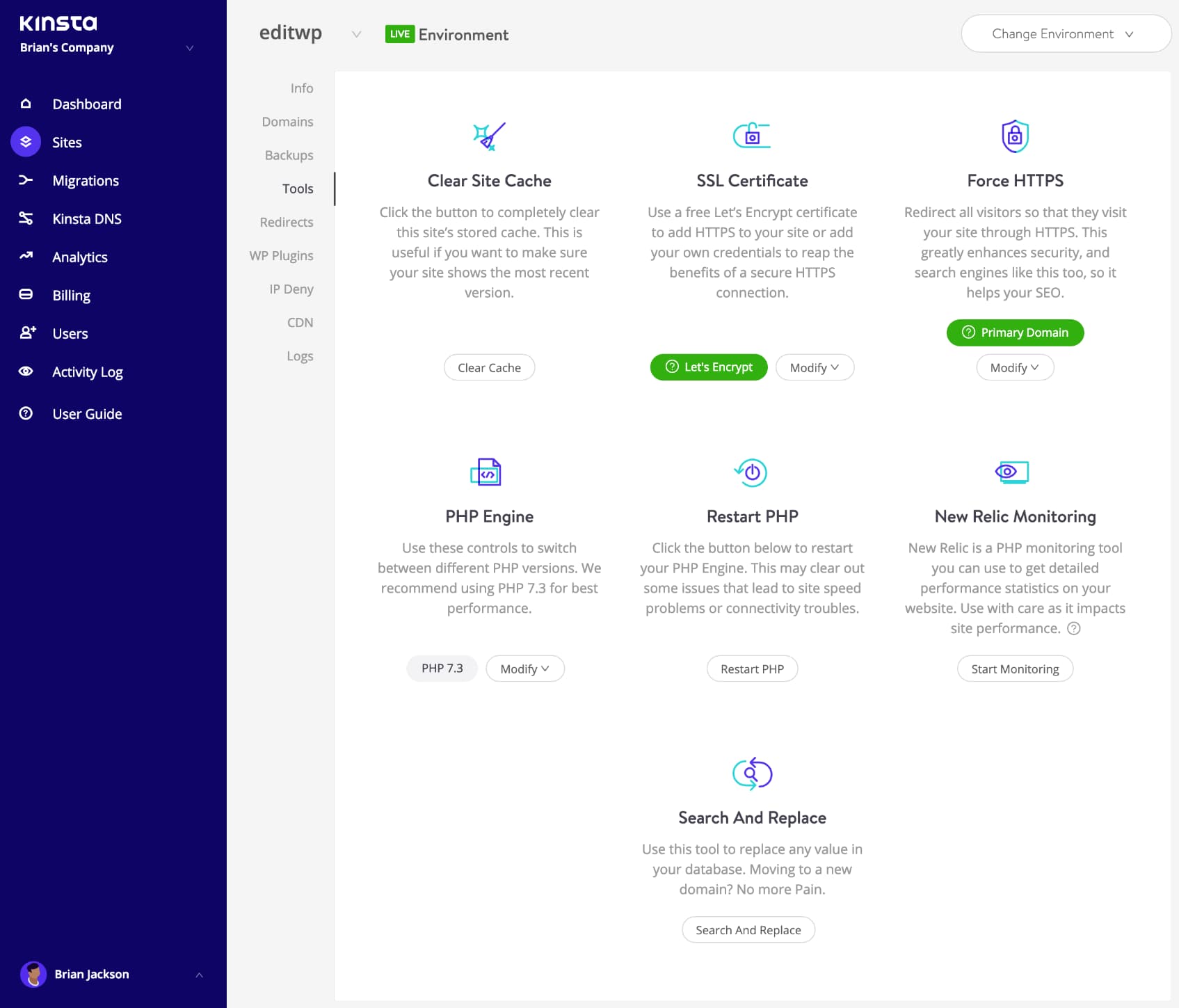Click the Brian Jackson user name
Image resolution: width=1179 pixels, height=1008 pixels.
92,974
